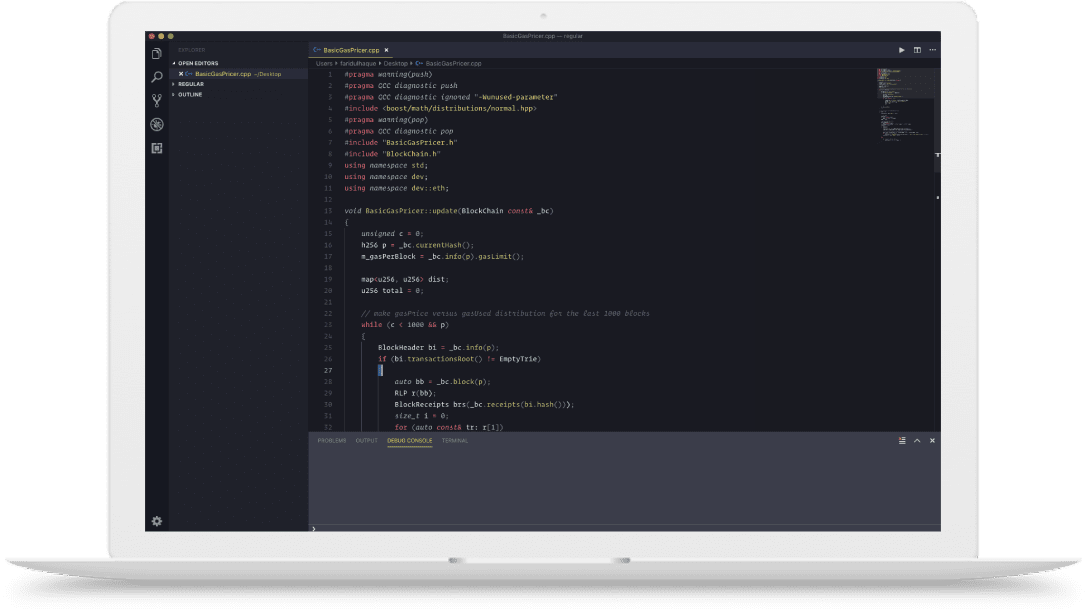
Task: Collapse the Open Editors section
Action: (198, 63)
